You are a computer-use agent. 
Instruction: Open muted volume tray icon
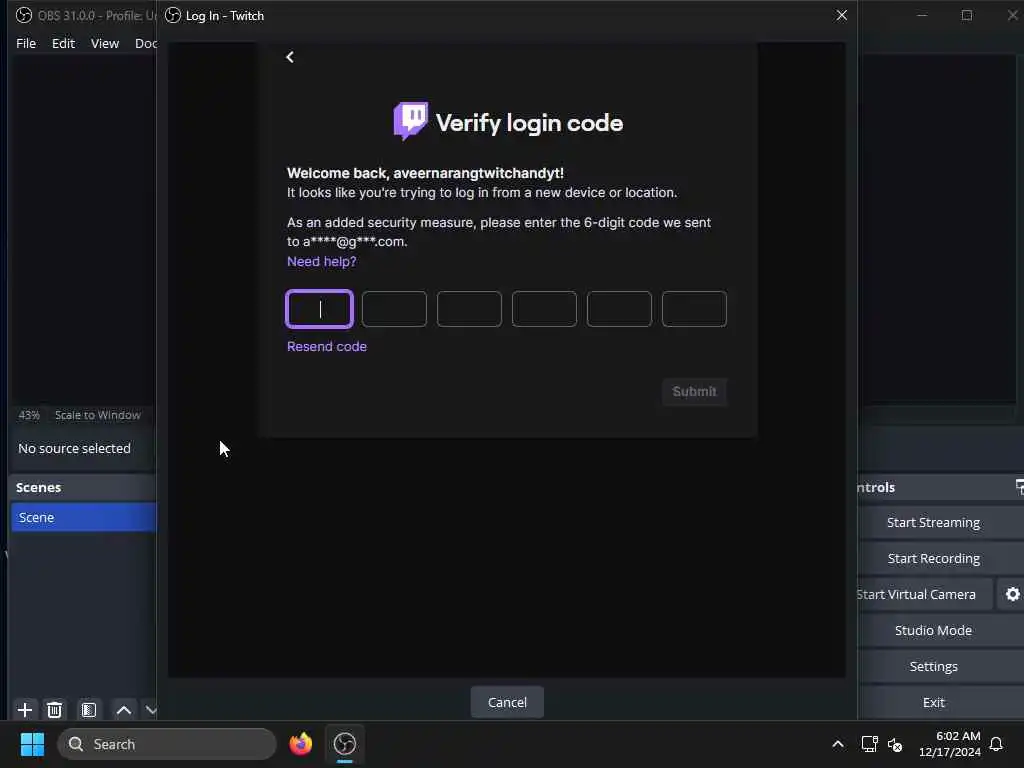pos(895,744)
